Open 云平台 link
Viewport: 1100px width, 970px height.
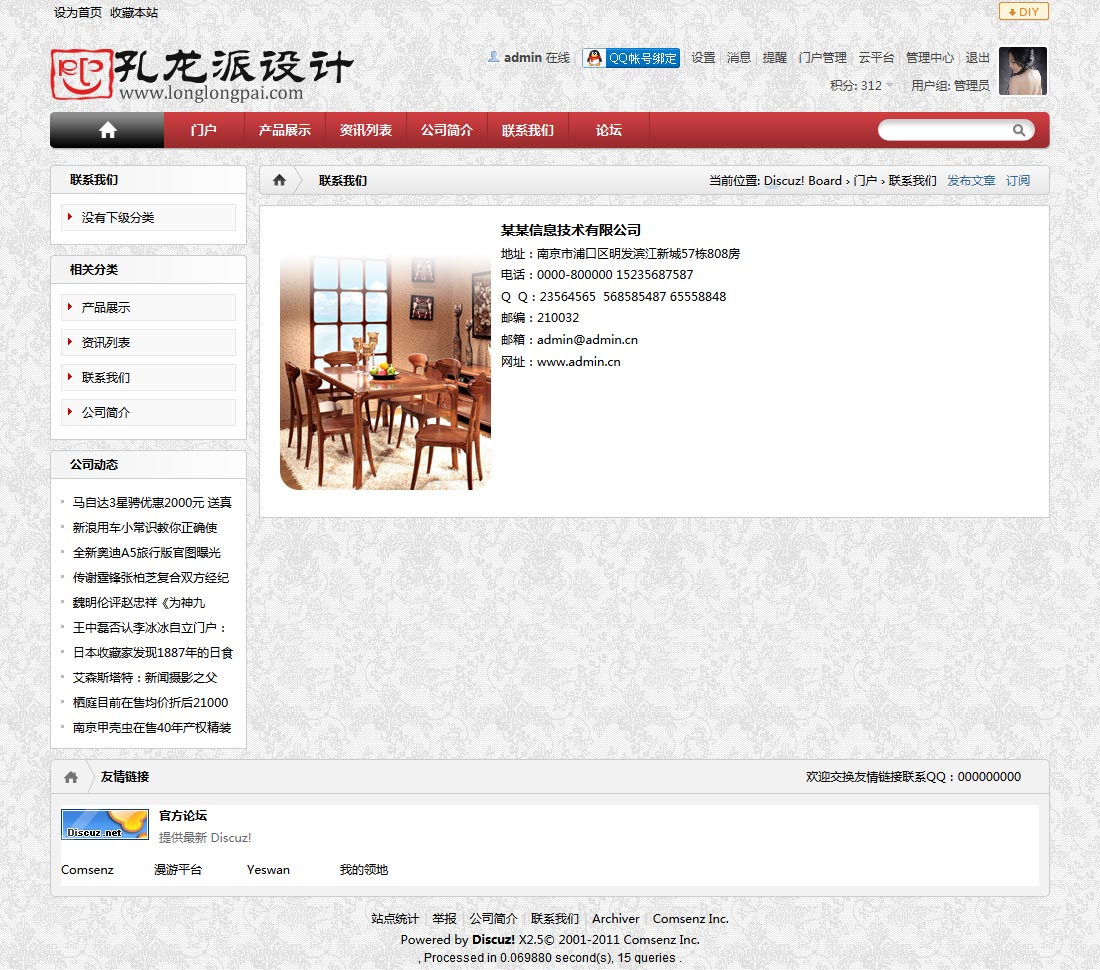876,58
